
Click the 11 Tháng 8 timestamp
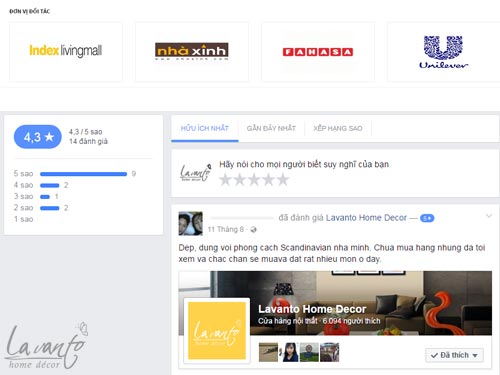click(226, 229)
